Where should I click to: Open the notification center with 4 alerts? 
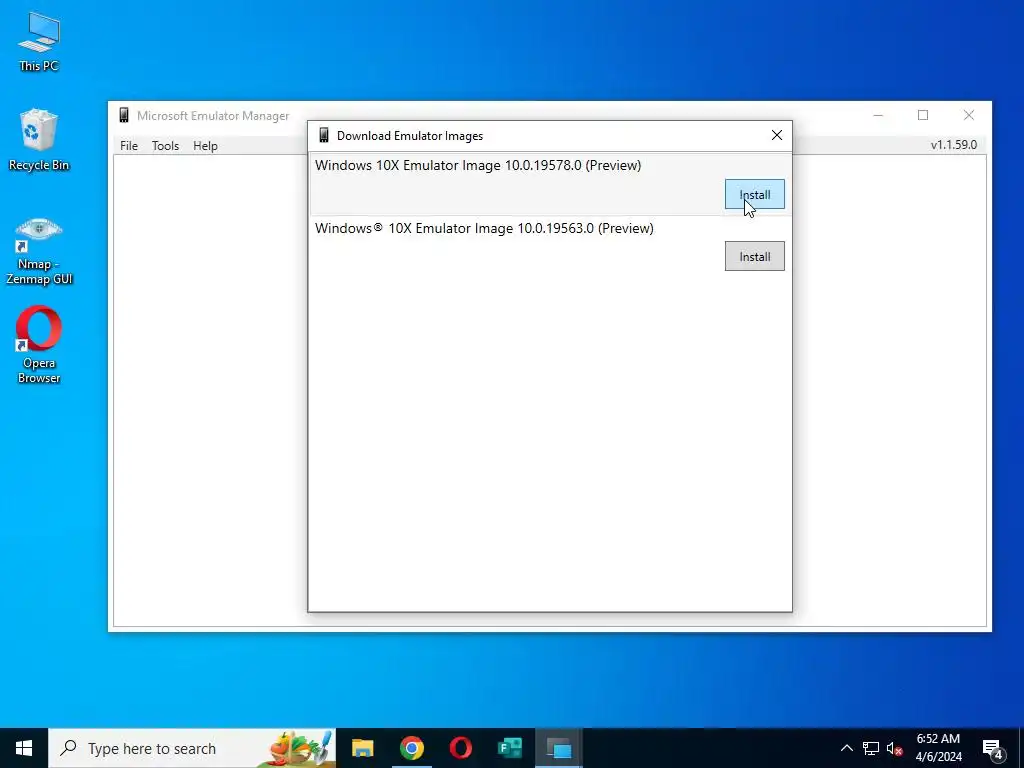coord(993,750)
